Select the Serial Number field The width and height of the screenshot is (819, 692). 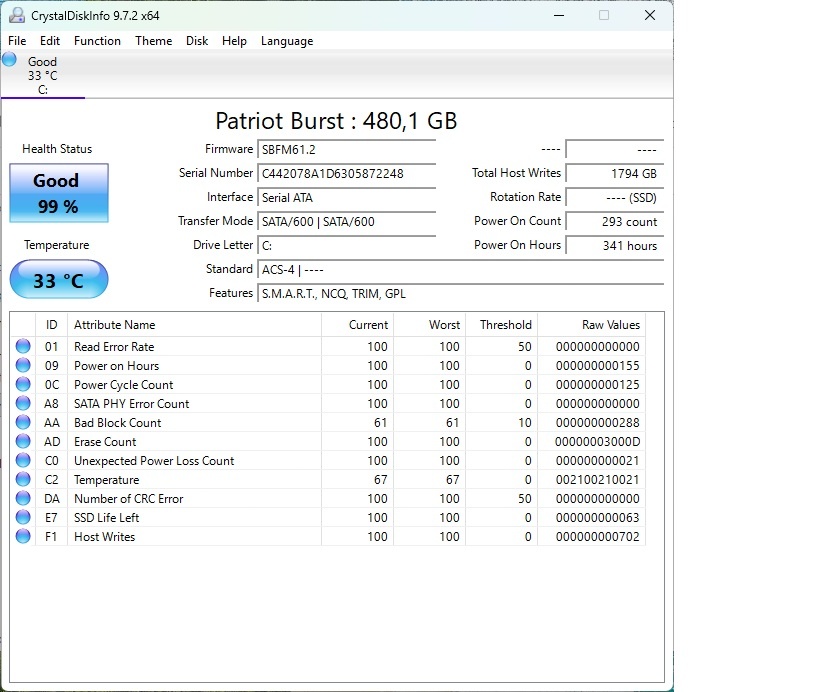point(346,173)
